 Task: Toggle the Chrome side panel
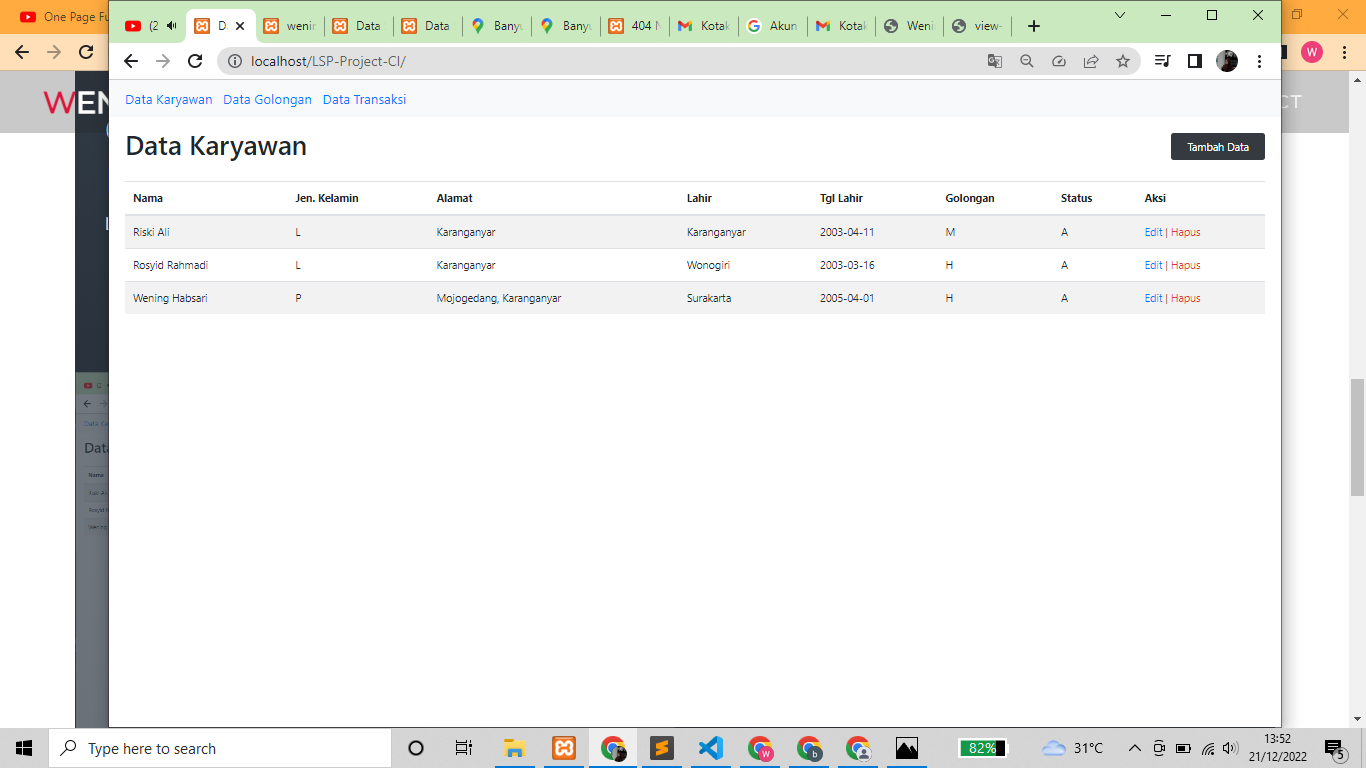click(1194, 61)
